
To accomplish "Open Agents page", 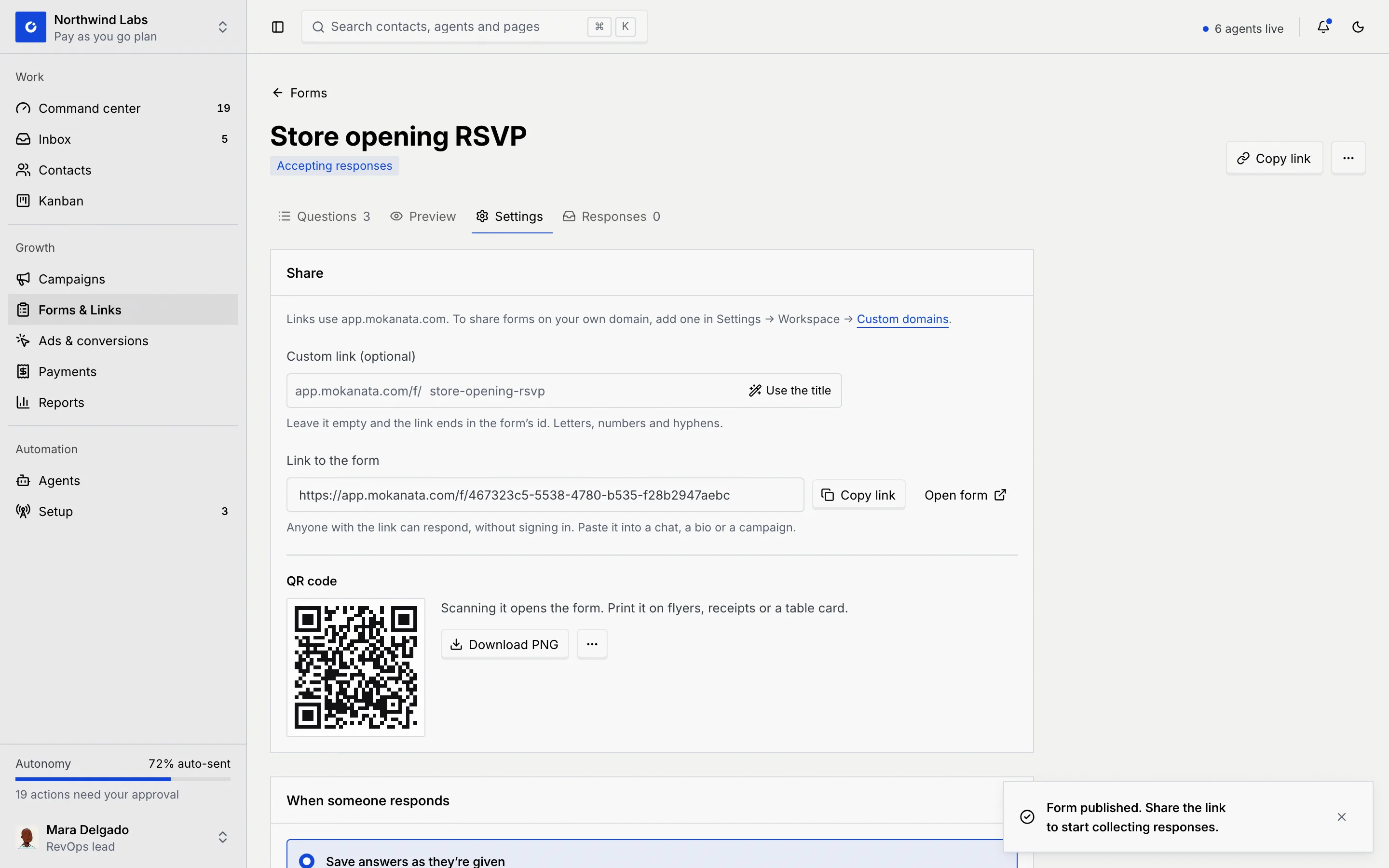I will click(x=123, y=480).
